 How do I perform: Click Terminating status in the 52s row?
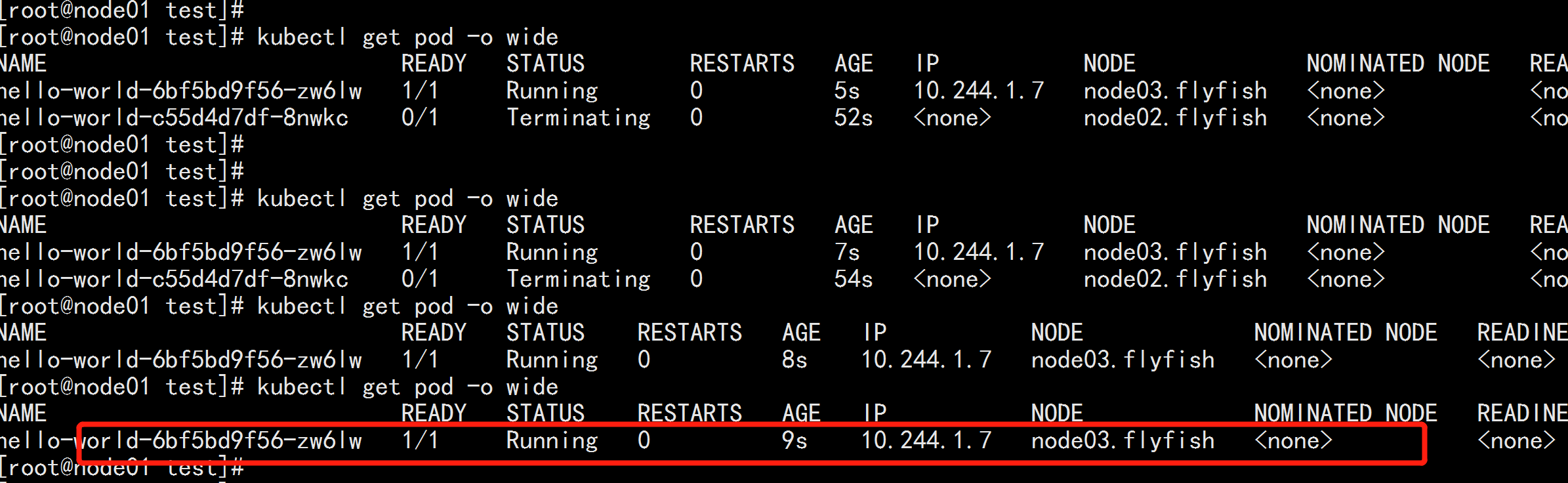579,118
